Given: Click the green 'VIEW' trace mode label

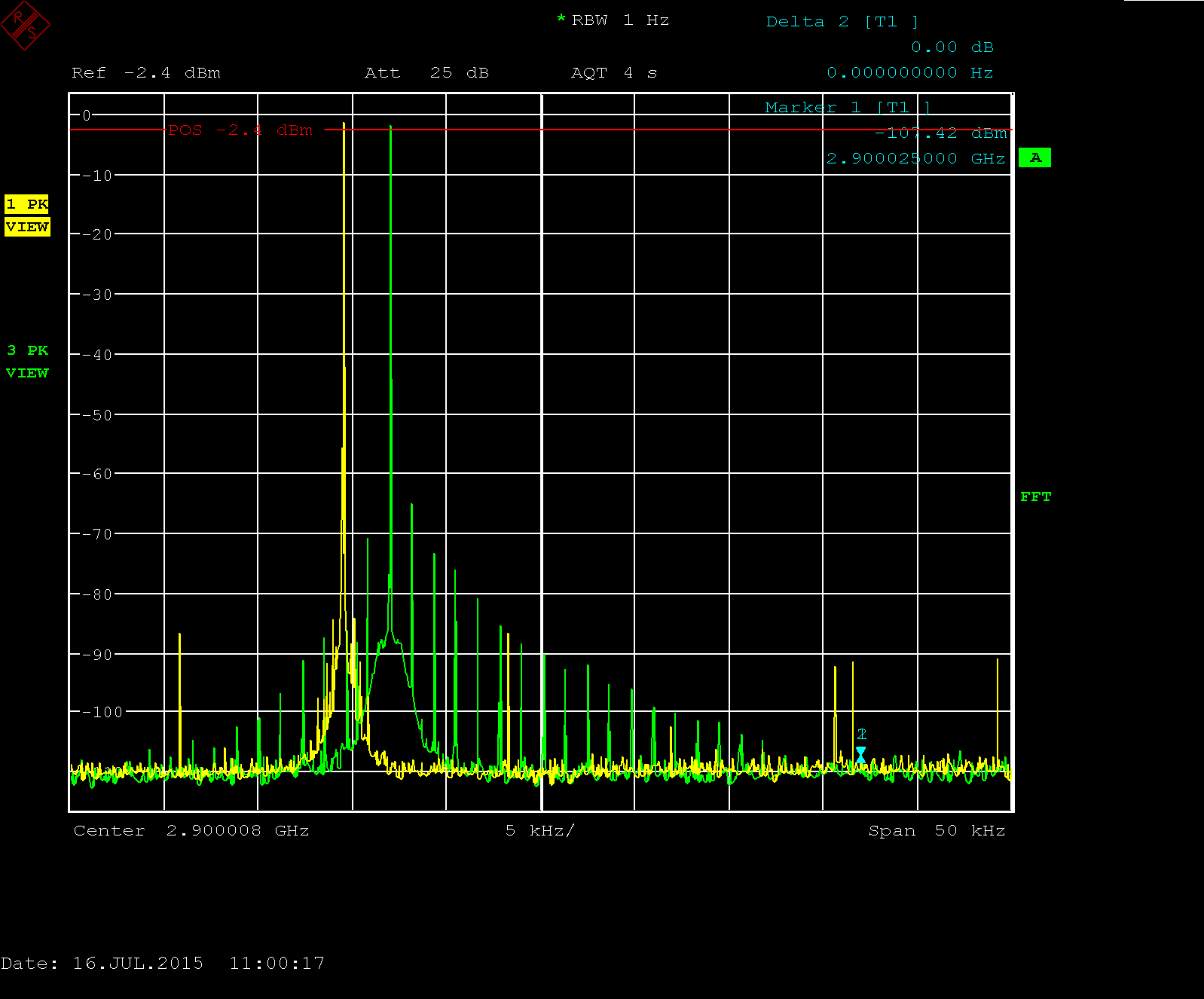Looking at the screenshot, I should tap(27, 373).
